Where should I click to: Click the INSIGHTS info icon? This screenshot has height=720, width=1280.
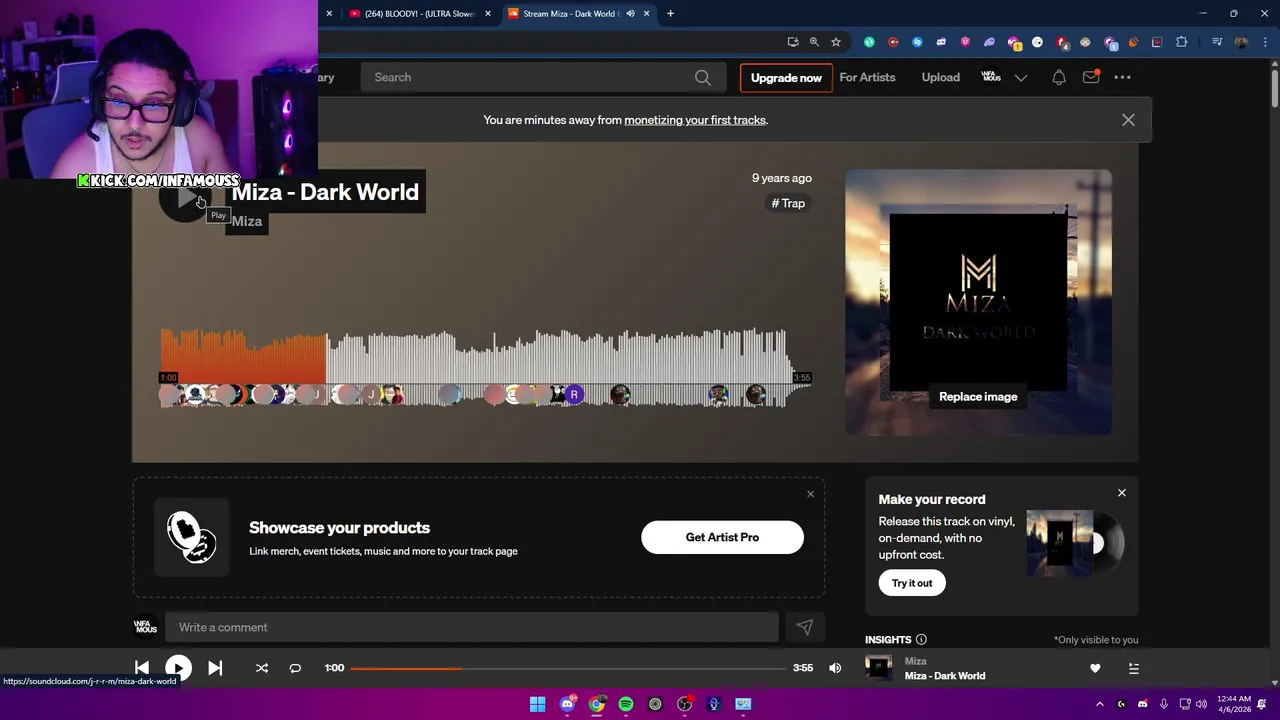pos(921,640)
